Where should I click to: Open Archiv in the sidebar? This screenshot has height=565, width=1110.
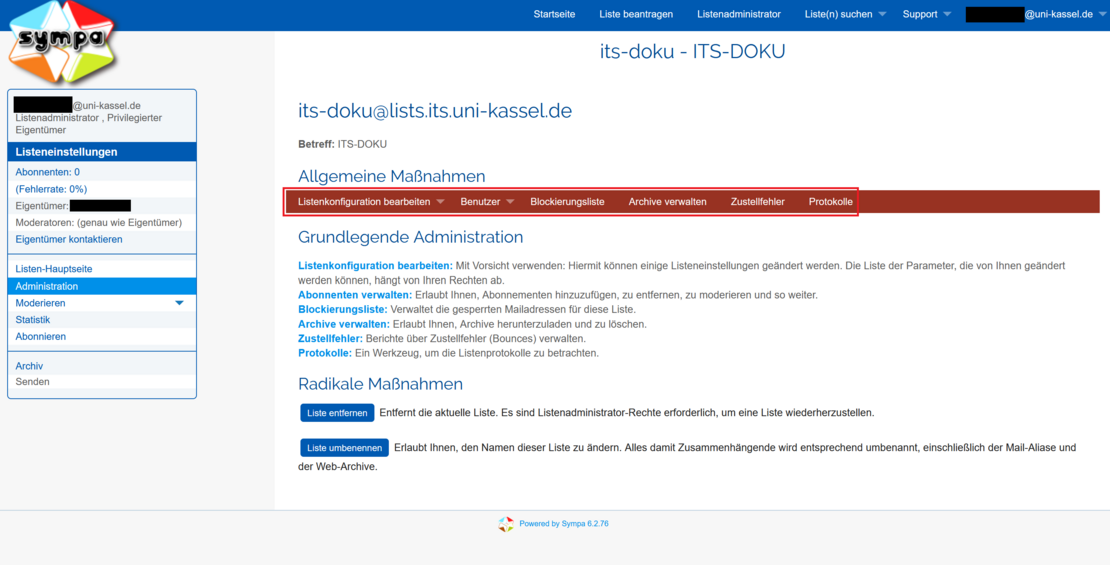tap(29, 366)
